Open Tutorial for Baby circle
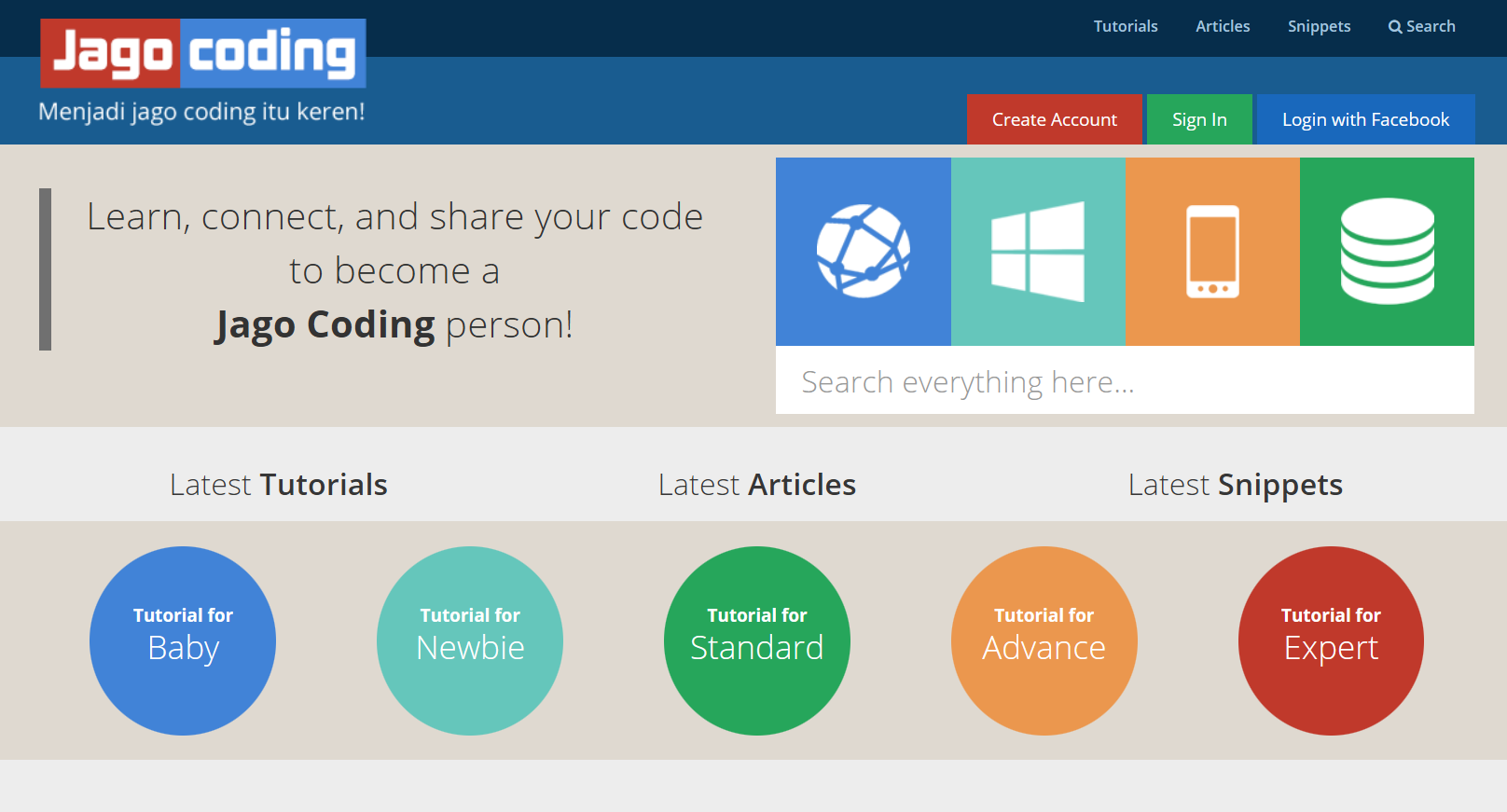1507x812 pixels. point(183,640)
